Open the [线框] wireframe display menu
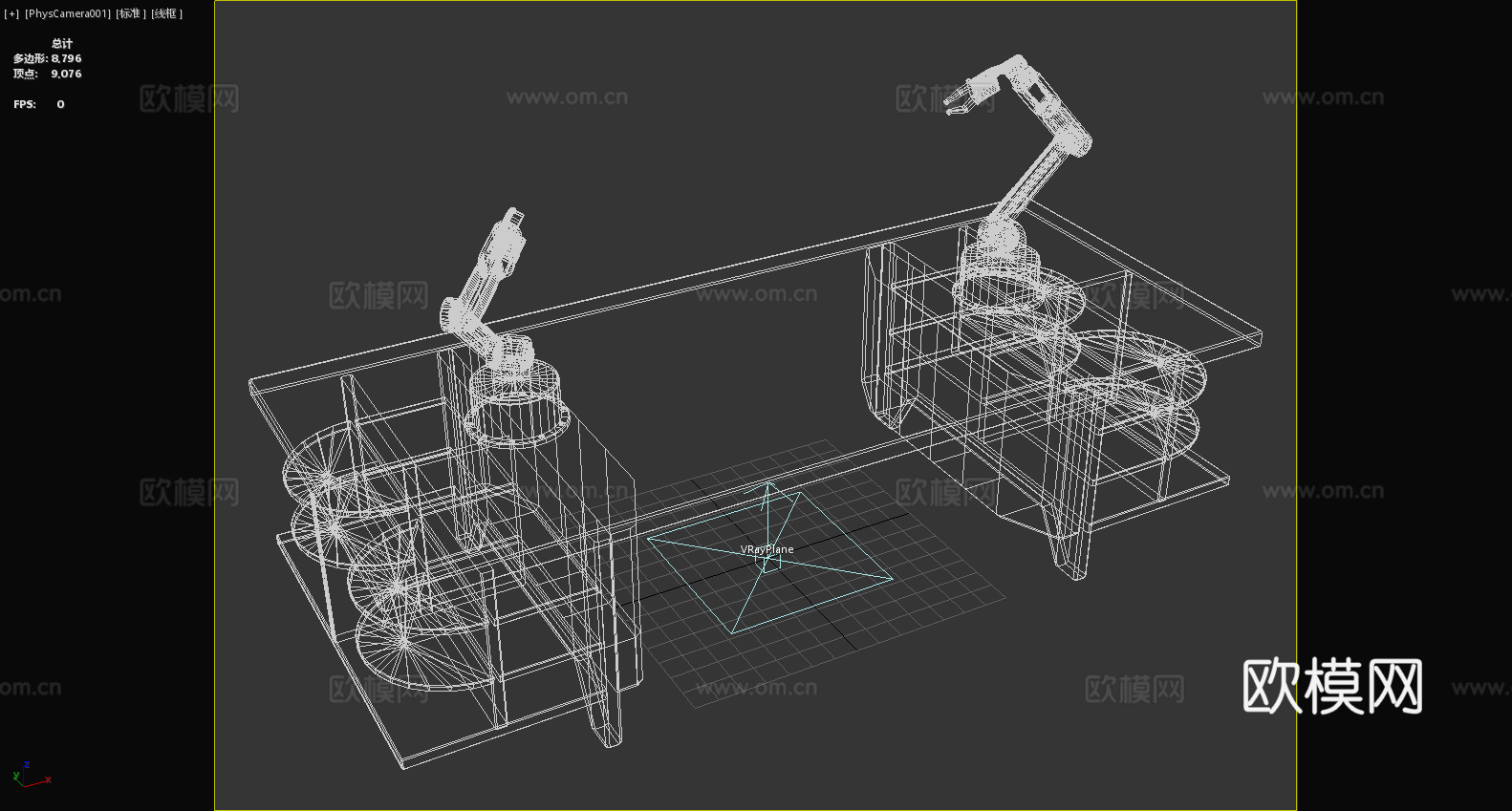Screen dimensions: 1512x811 coord(166,13)
